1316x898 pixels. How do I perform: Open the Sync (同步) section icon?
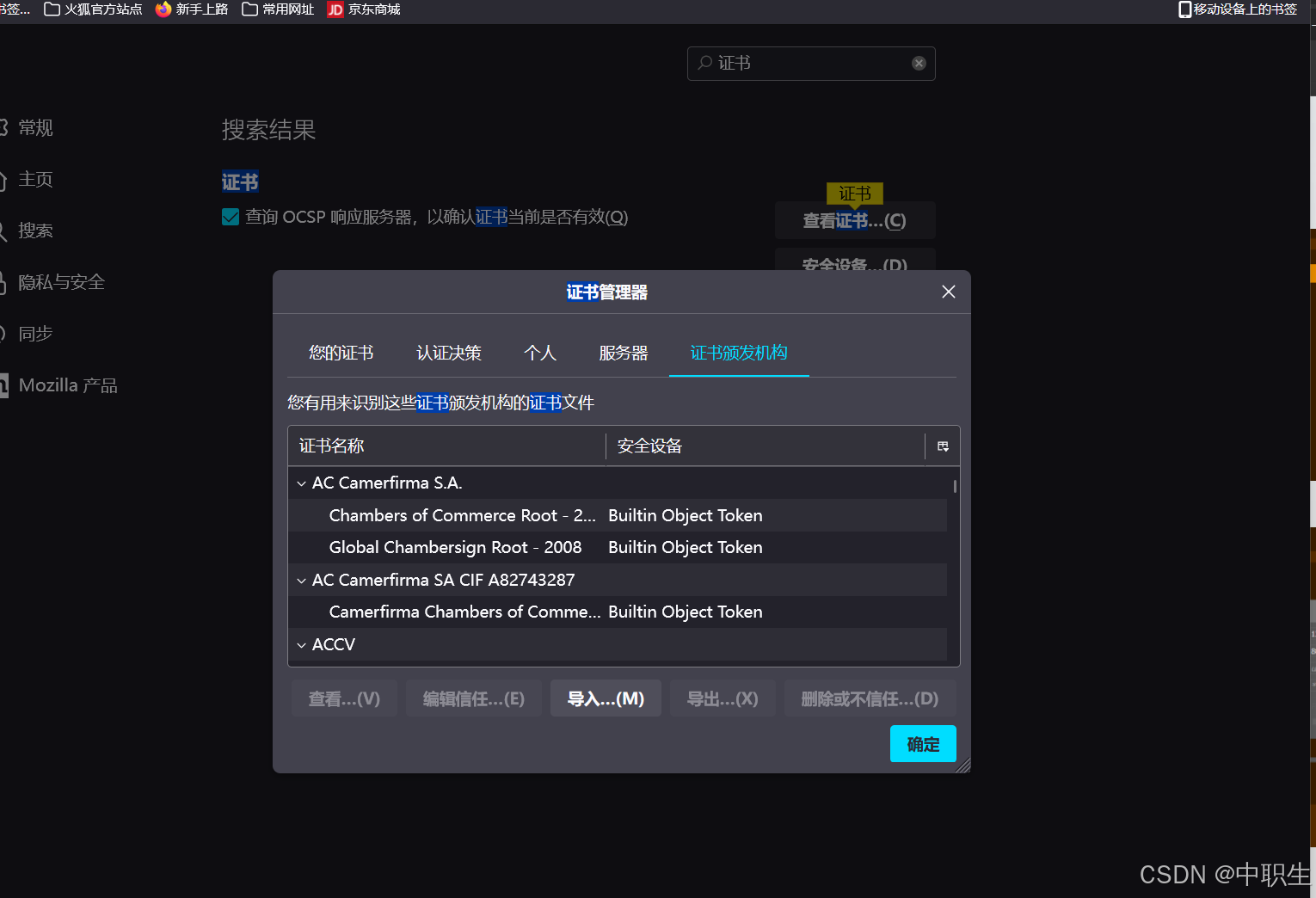tap(3, 334)
